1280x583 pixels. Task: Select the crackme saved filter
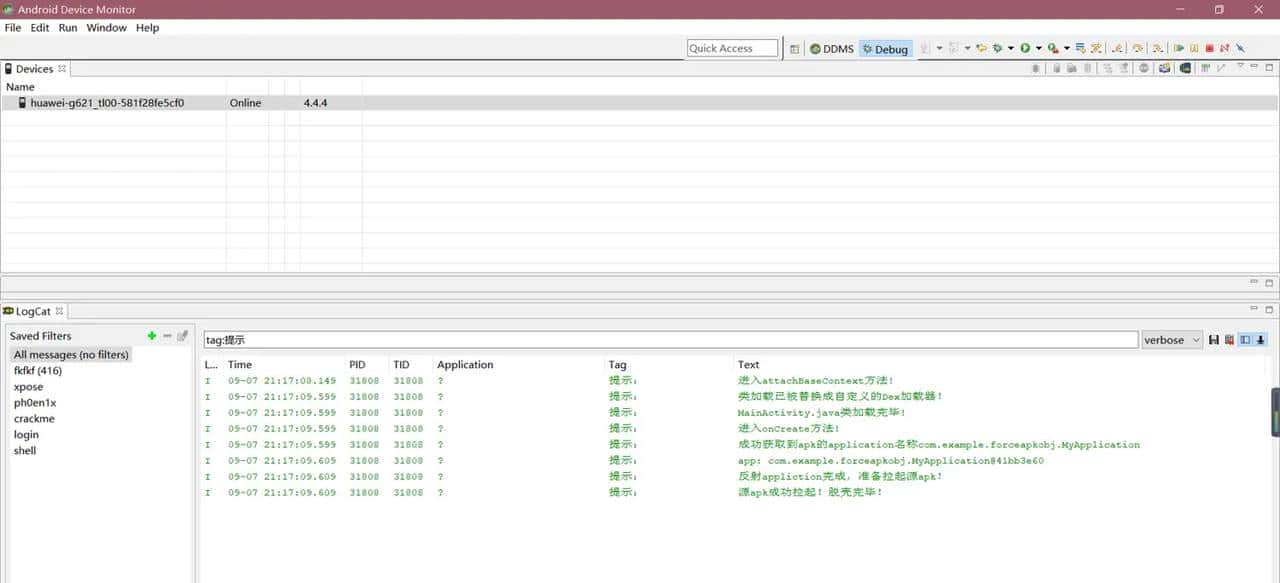tap(34, 419)
